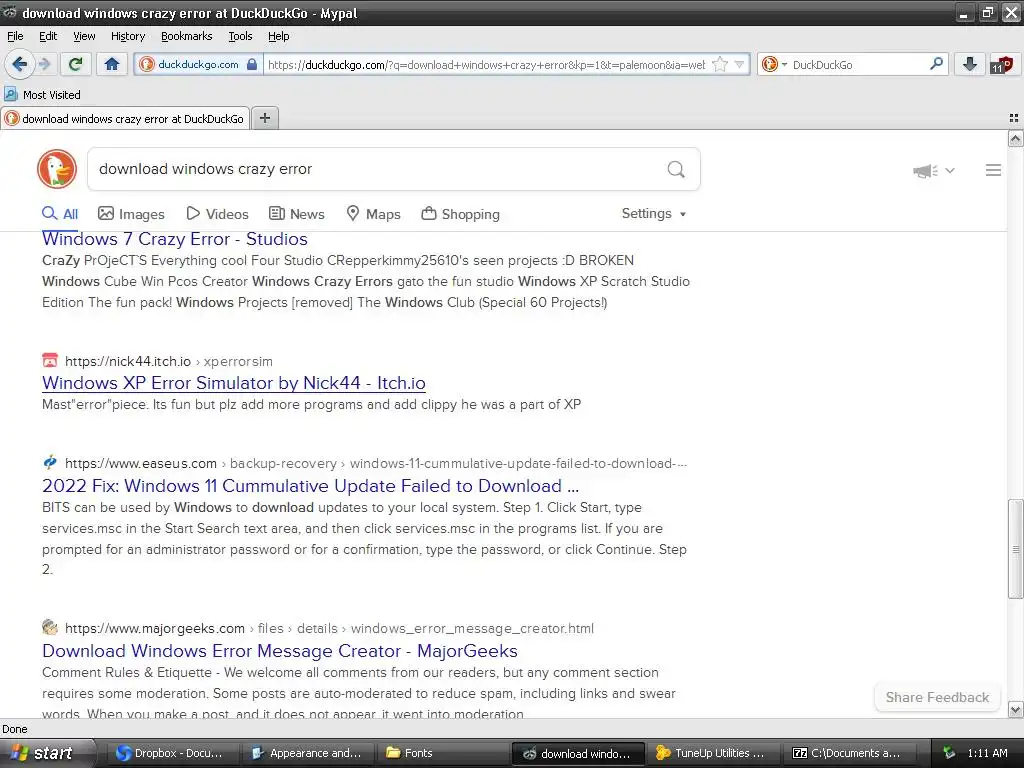1024x768 pixels.
Task: Click the 1:11 AM taskbar clock
Action: [x=987, y=753]
